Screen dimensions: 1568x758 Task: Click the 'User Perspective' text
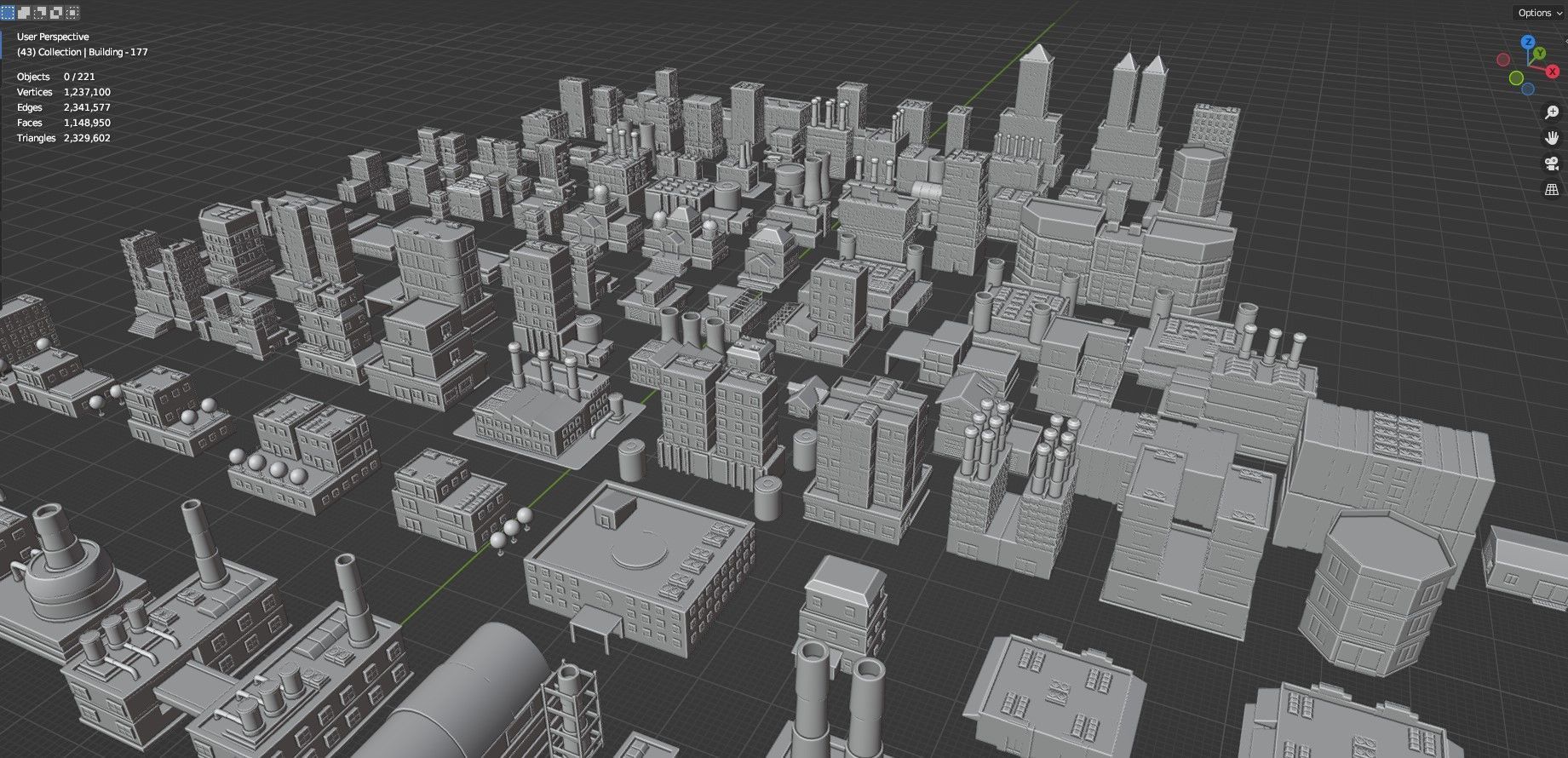[x=53, y=37]
